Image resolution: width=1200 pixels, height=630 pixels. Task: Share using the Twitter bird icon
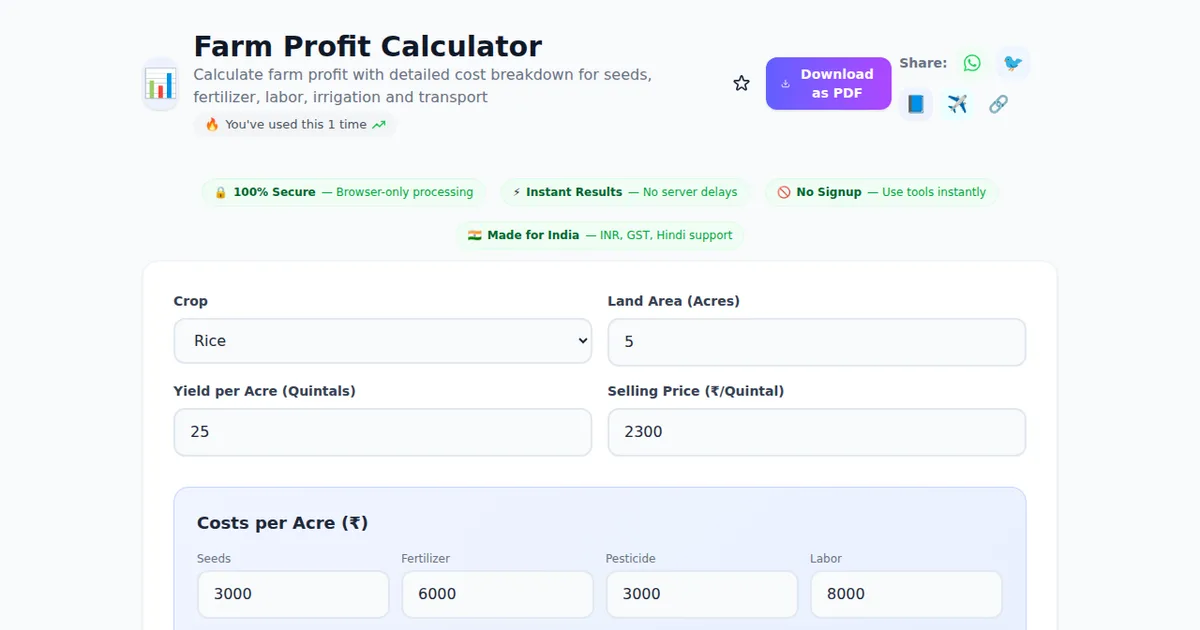point(1013,63)
